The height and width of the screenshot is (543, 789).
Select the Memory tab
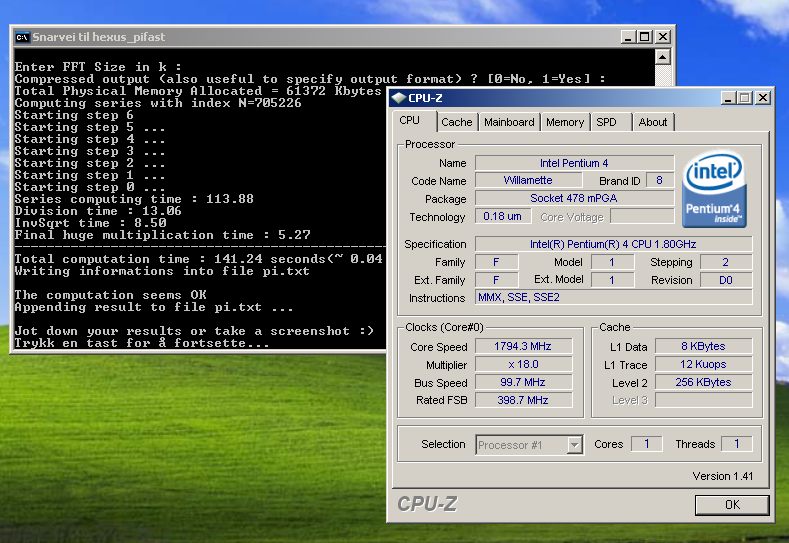tap(565, 122)
